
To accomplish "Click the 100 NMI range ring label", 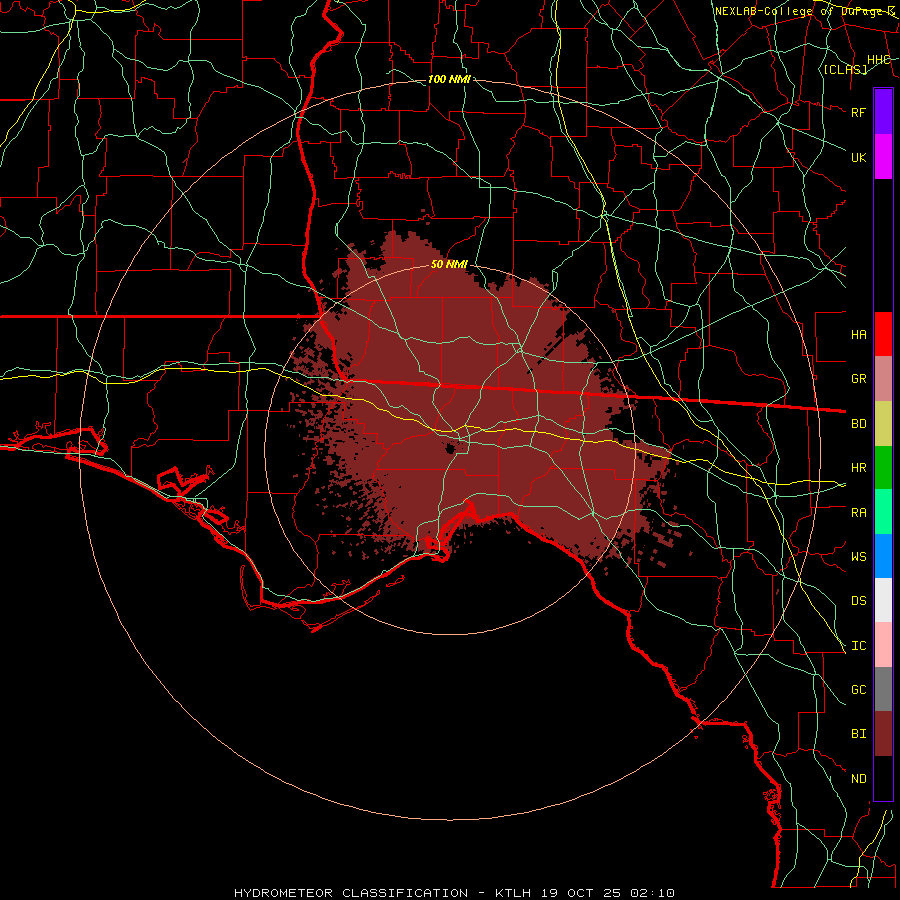I will click(449, 79).
